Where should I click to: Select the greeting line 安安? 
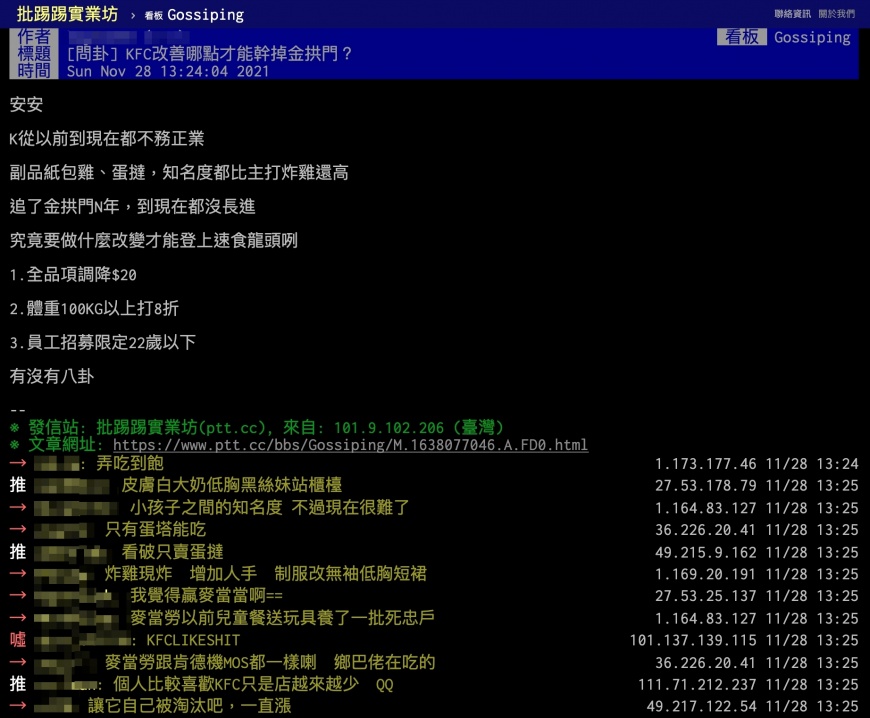click(x=26, y=104)
